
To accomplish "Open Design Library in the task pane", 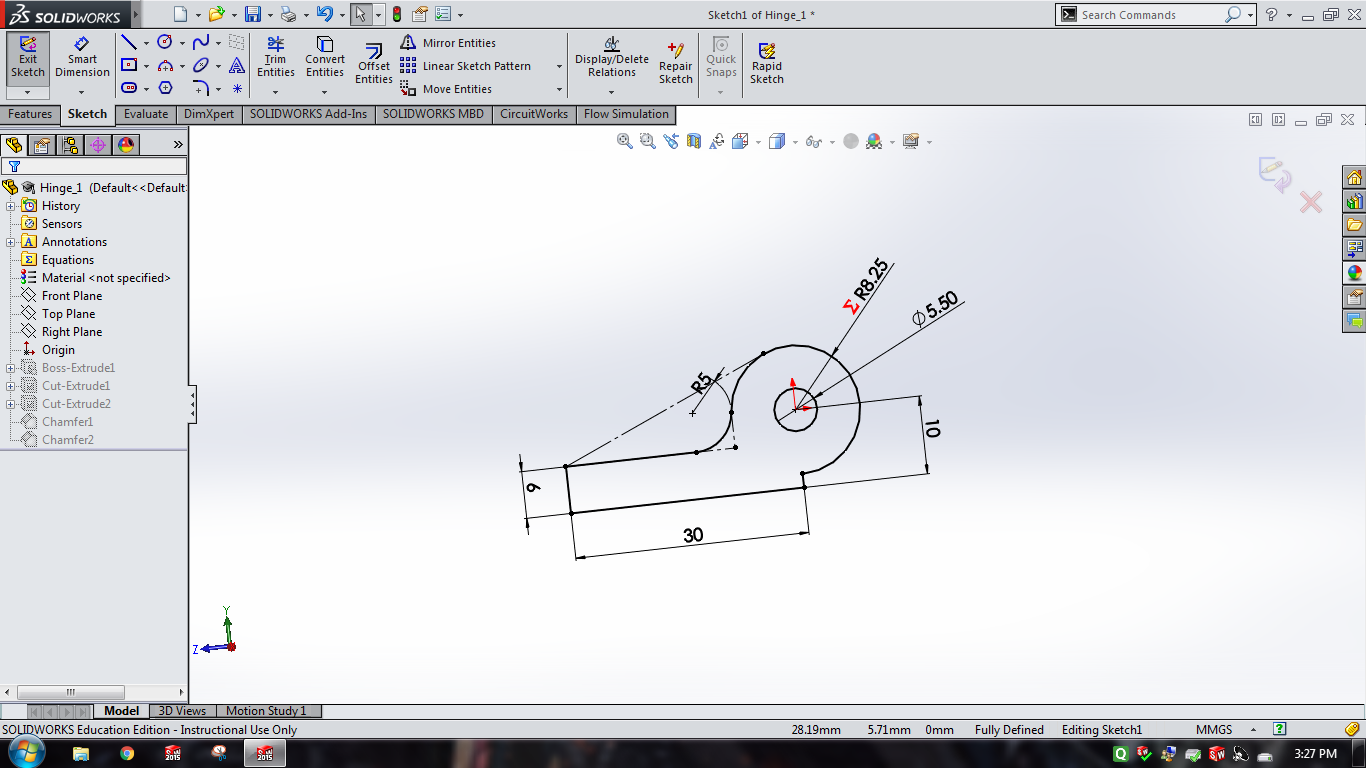I will coord(1355,202).
